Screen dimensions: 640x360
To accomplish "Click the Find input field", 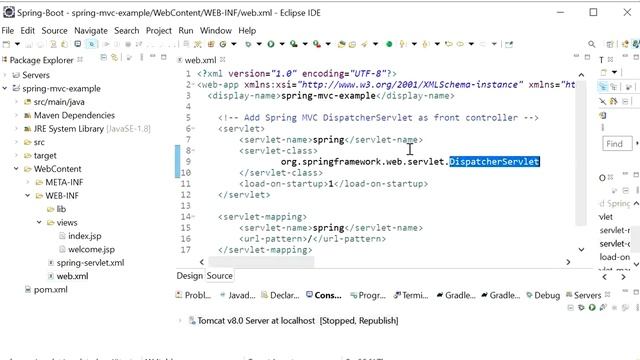I will click(616, 144).
